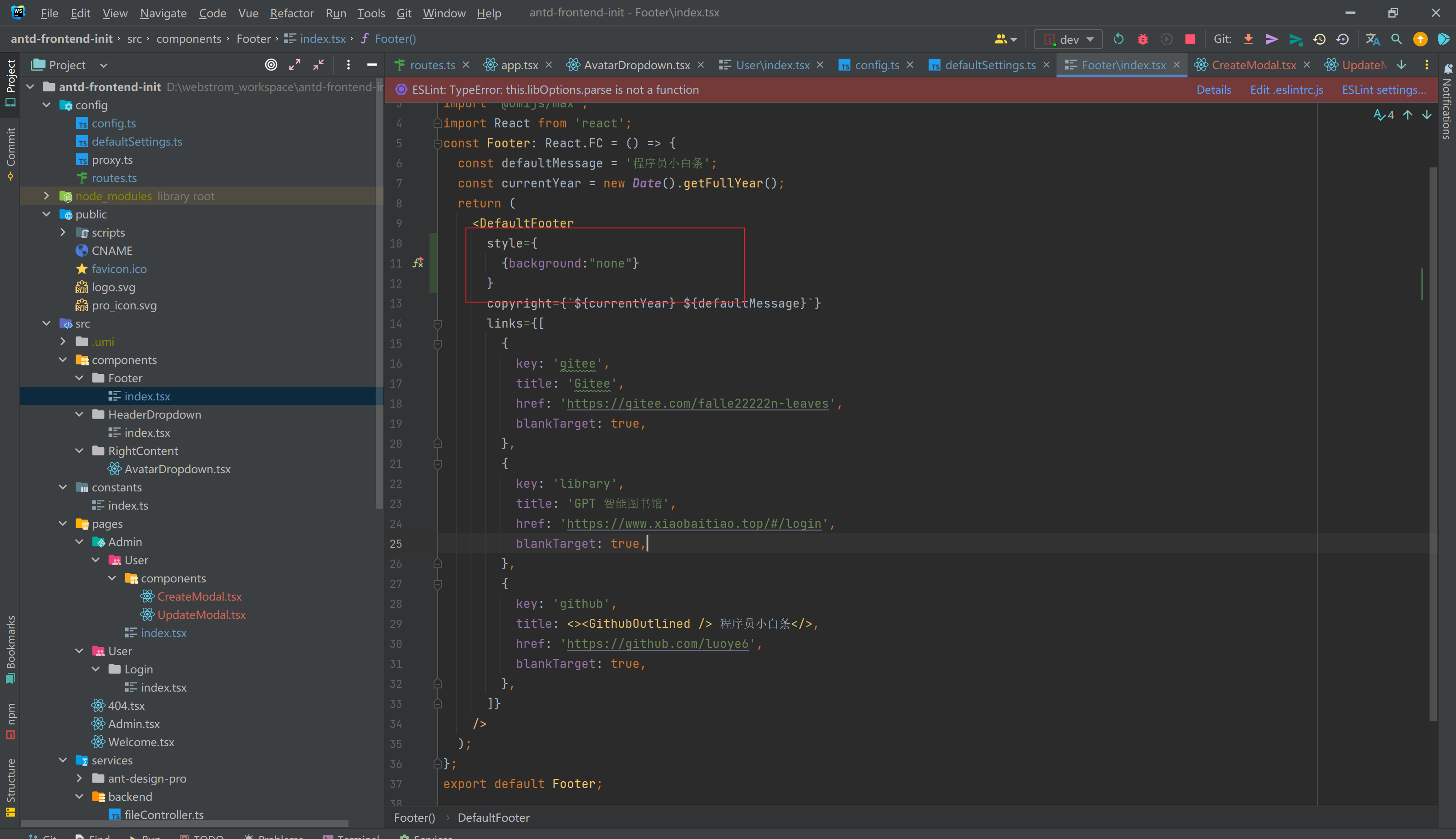Select opened file via the Project panel target icon
Image resolution: width=1456 pixels, height=839 pixels.
pos(271,65)
